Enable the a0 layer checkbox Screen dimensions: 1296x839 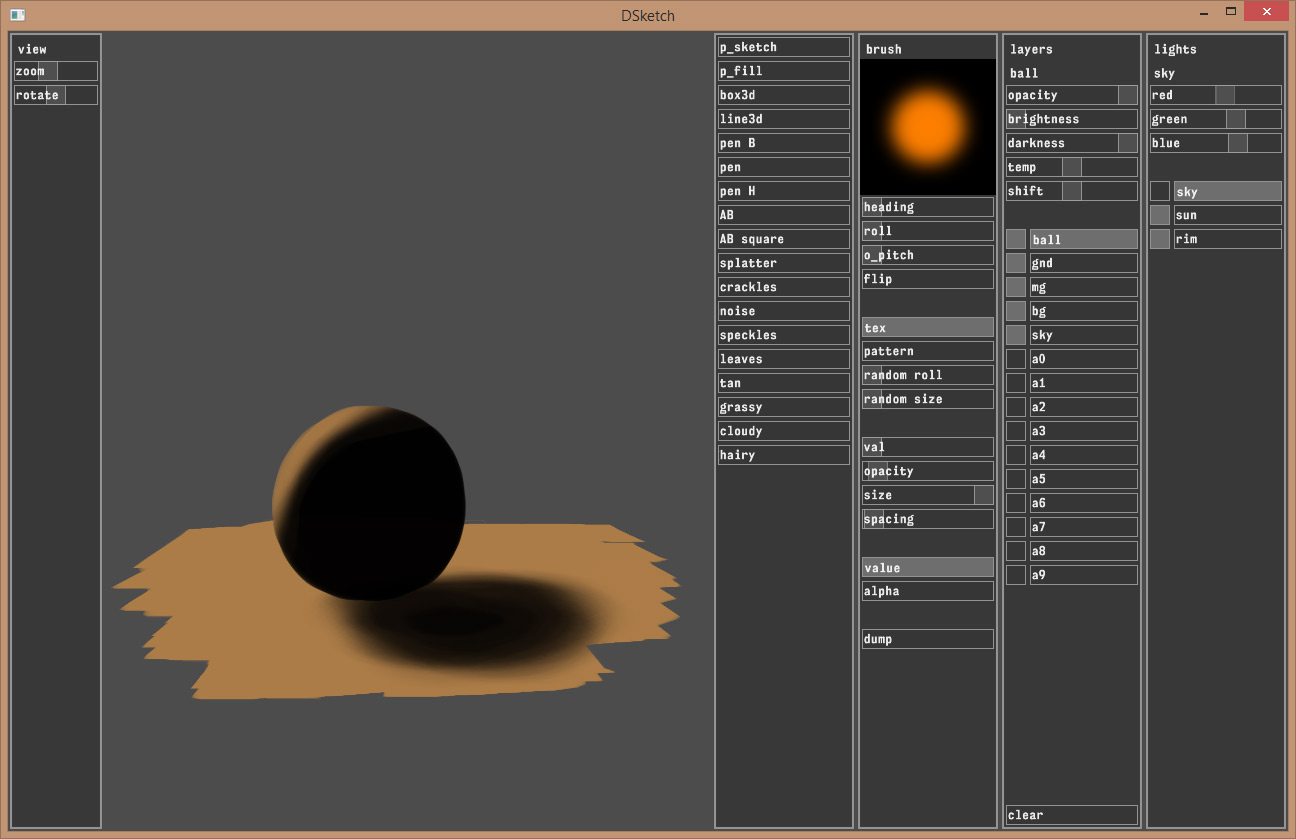[1015, 359]
